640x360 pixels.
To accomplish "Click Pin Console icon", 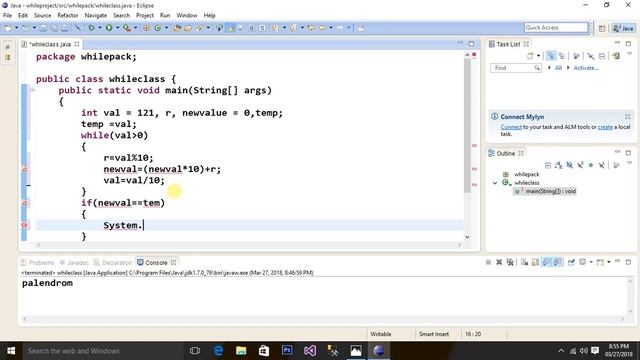I will point(571,262).
